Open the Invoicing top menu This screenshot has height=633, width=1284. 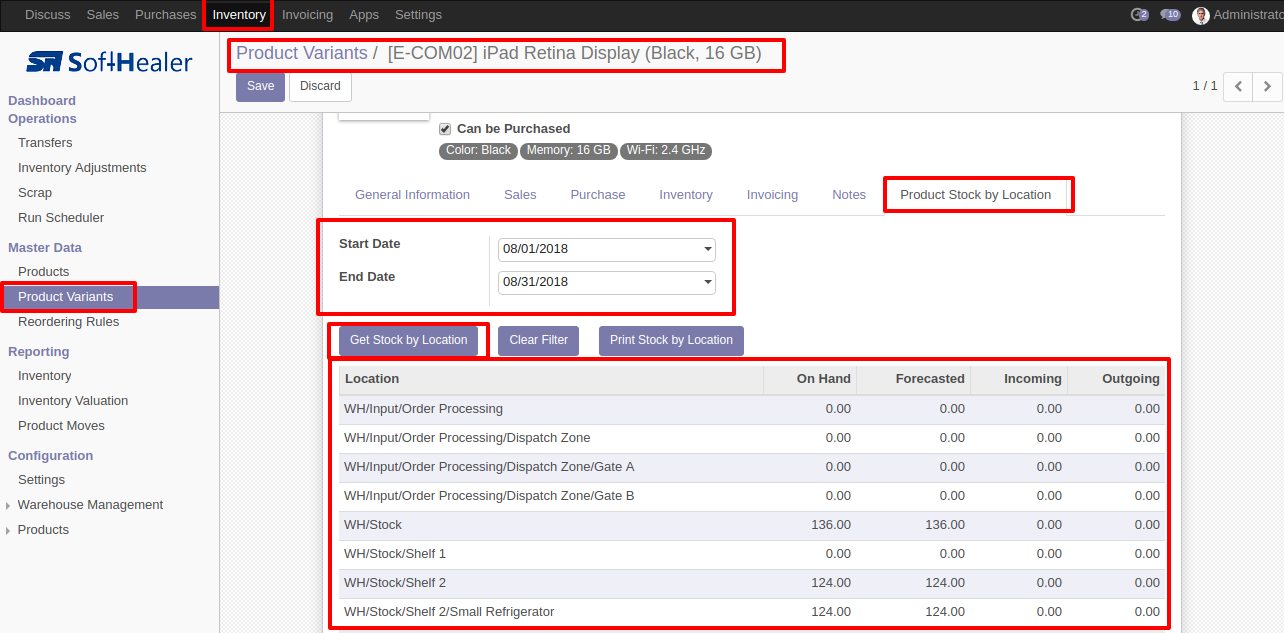(307, 15)
